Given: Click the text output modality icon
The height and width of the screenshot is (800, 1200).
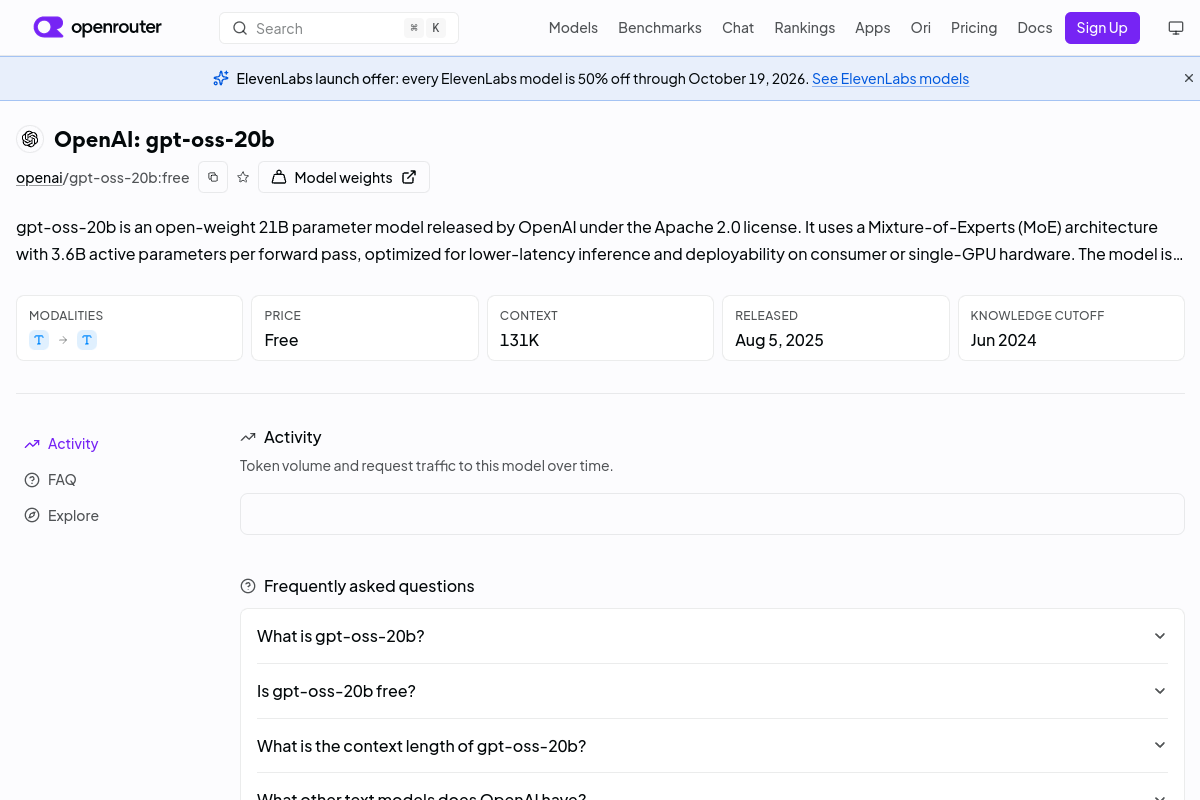Looking at the screenshot, I should [x=87, y=340].
